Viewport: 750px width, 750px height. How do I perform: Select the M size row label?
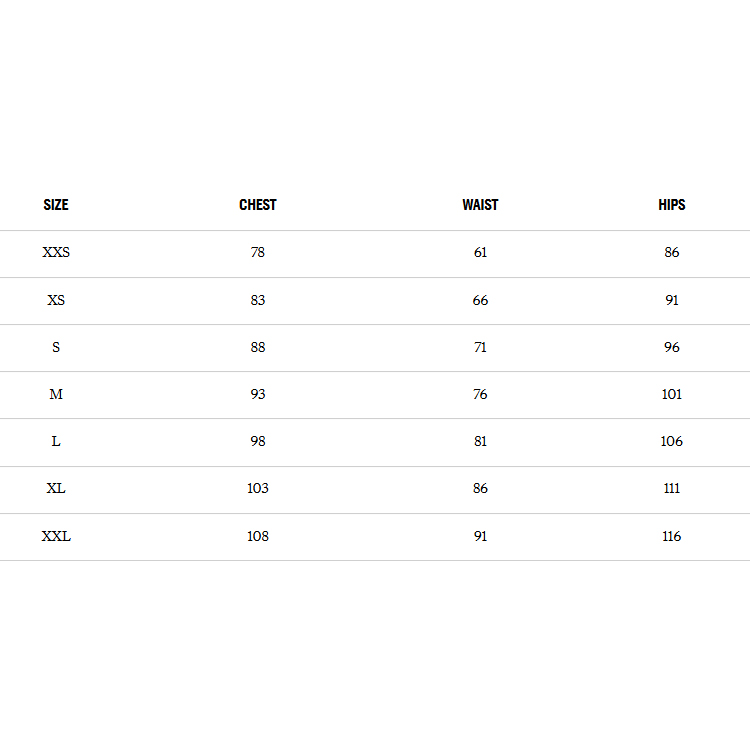click(x=56, y=394)
